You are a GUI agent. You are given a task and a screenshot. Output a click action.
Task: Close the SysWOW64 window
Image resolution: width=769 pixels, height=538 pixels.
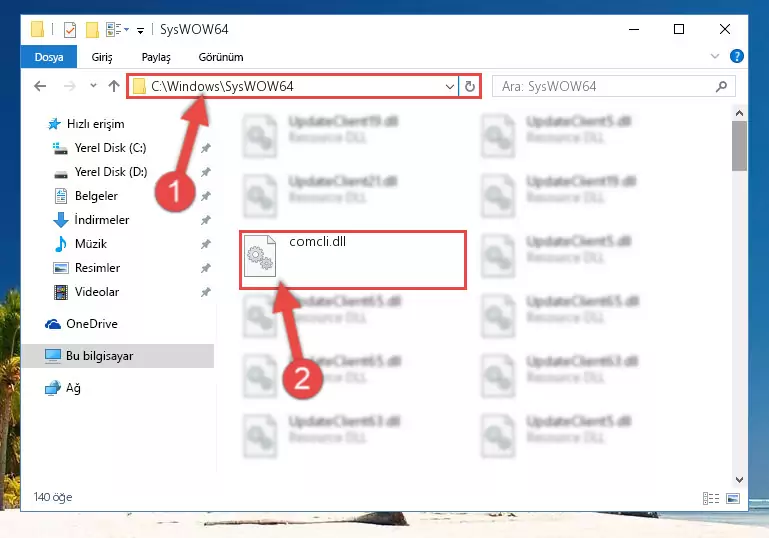point(724,29)
